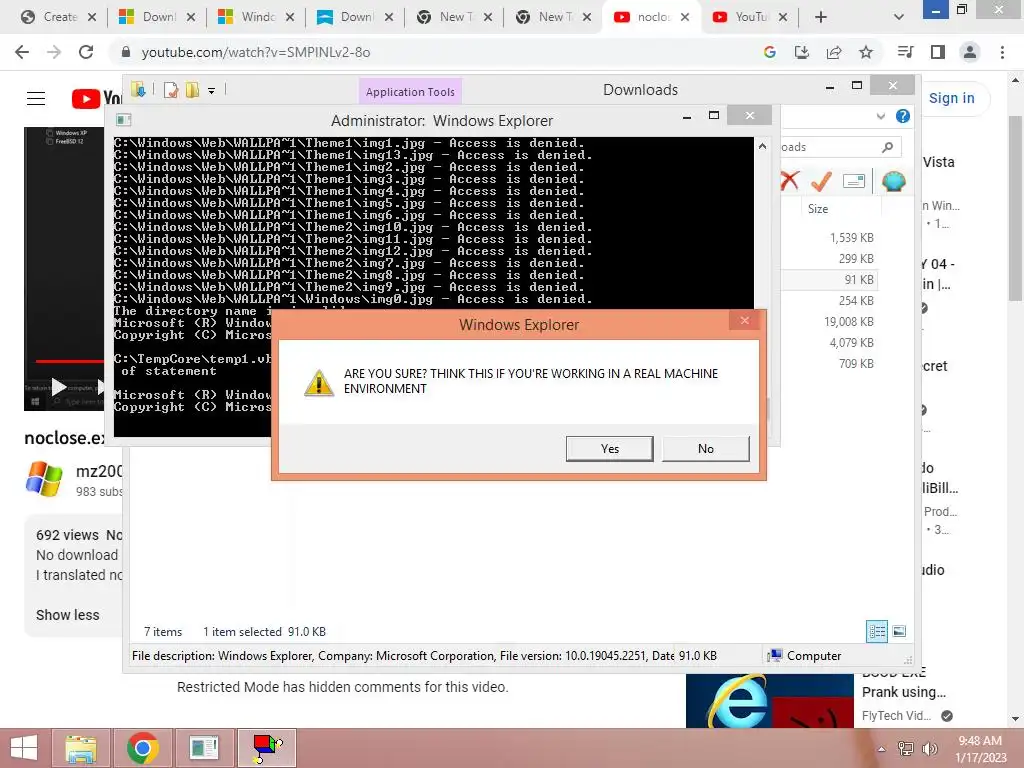Play the YouTube video
This screenshot has height=768, width=1024.
click(x=59, y=387)
